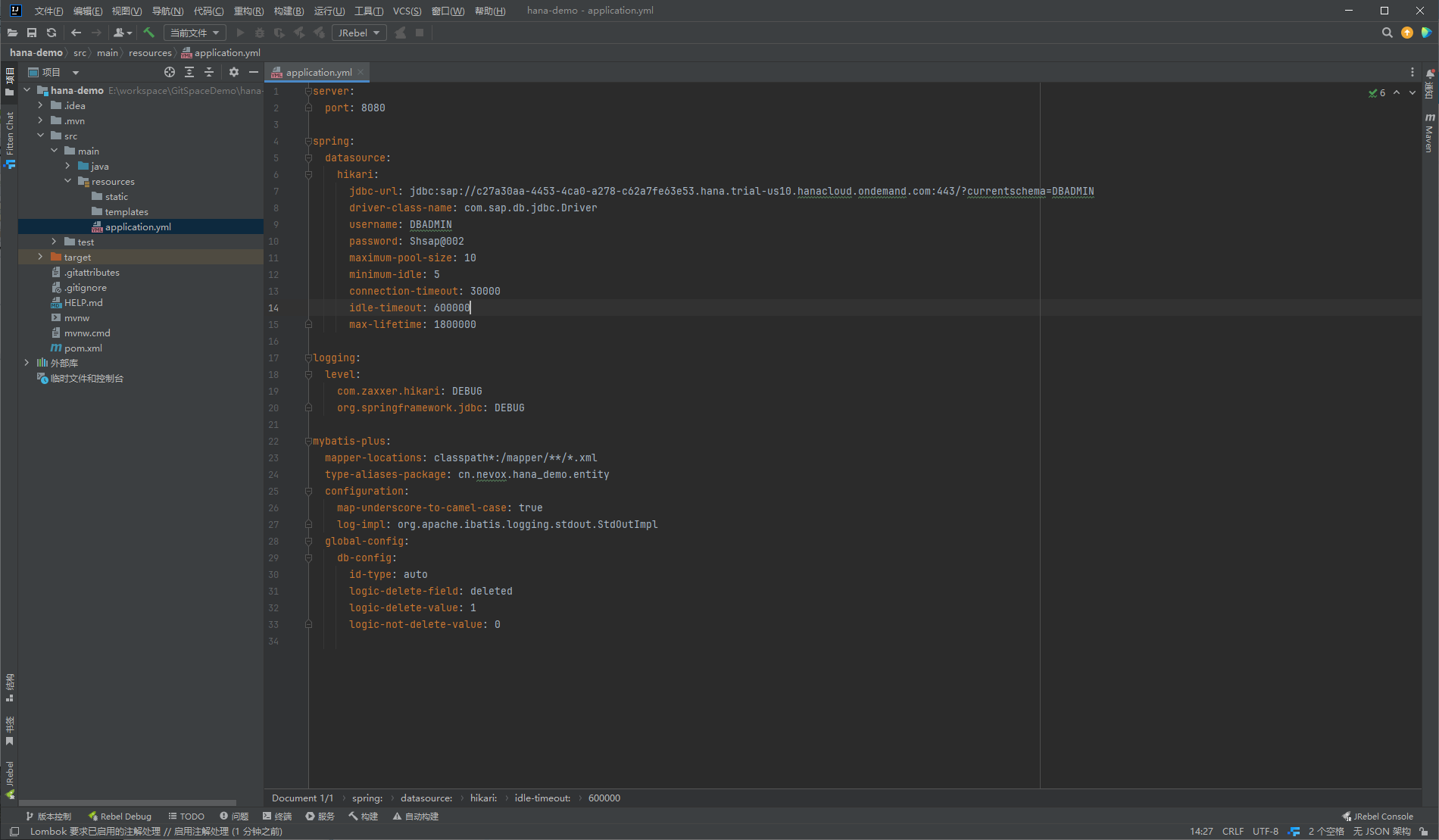The width and height of the screenshot is (1439, 840).
Task: Open JRebel side panel
Action: tap(9, 779)
